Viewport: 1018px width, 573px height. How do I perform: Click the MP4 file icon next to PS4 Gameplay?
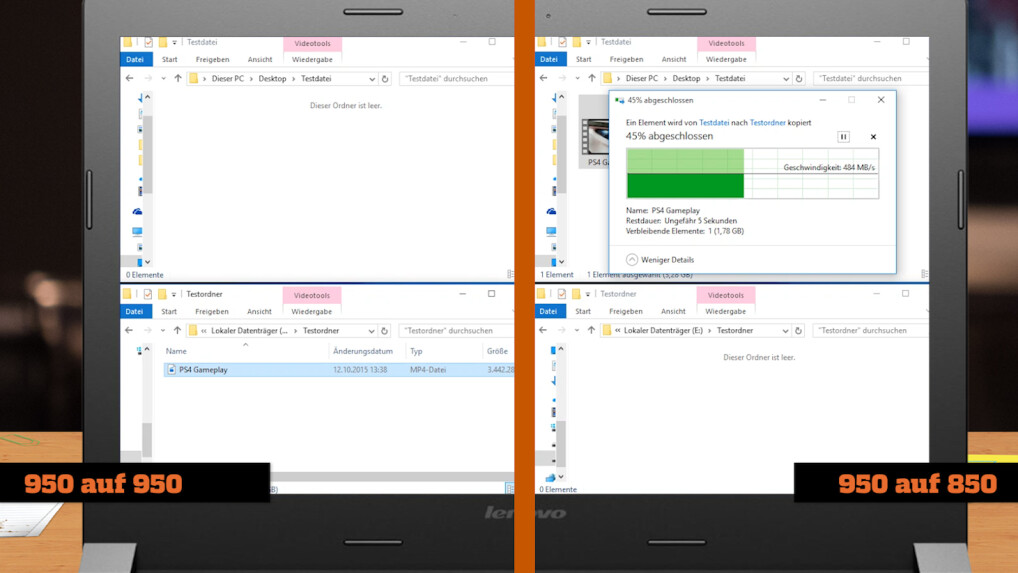(171, 370)
